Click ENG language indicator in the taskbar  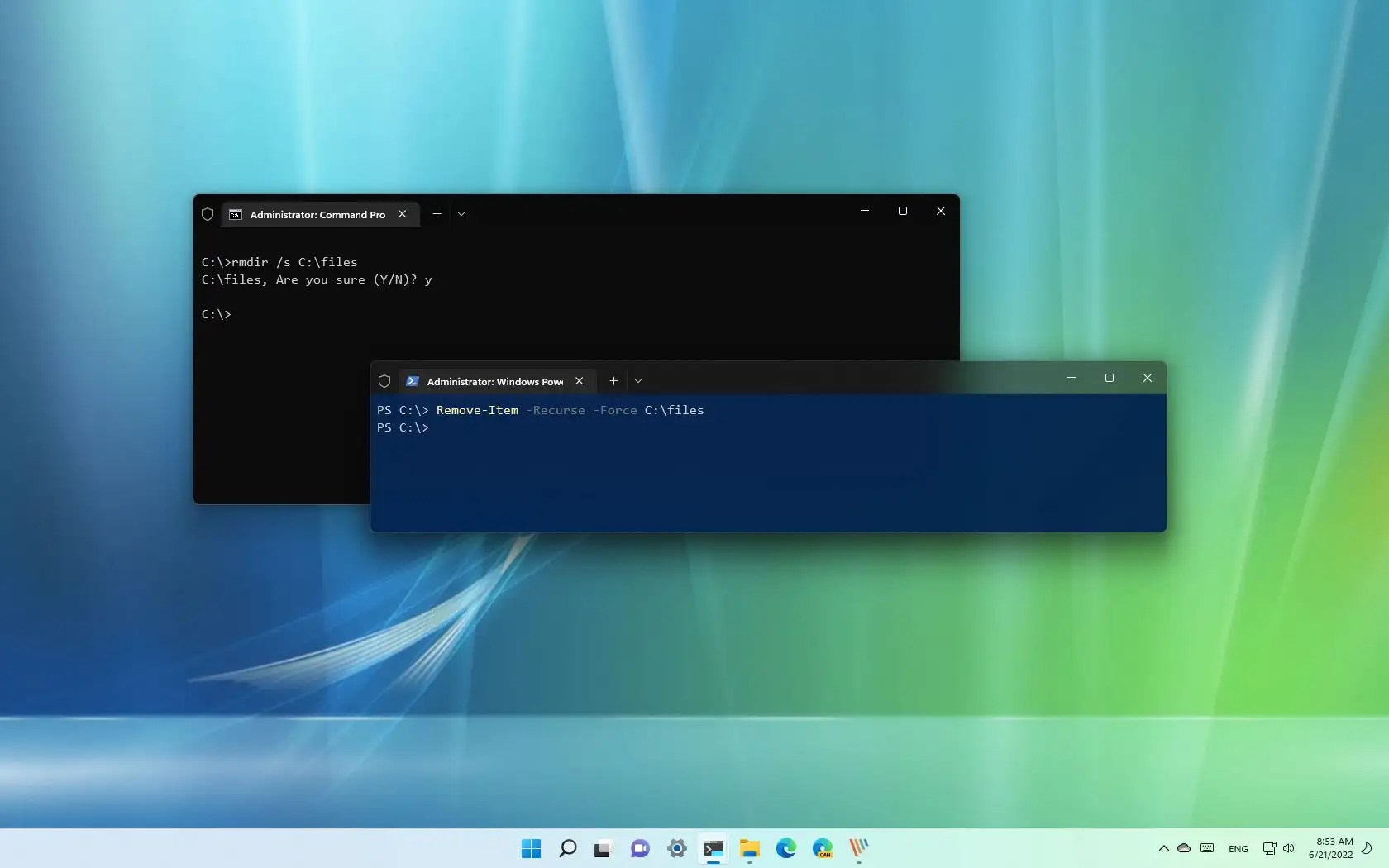coord(1238,849)
